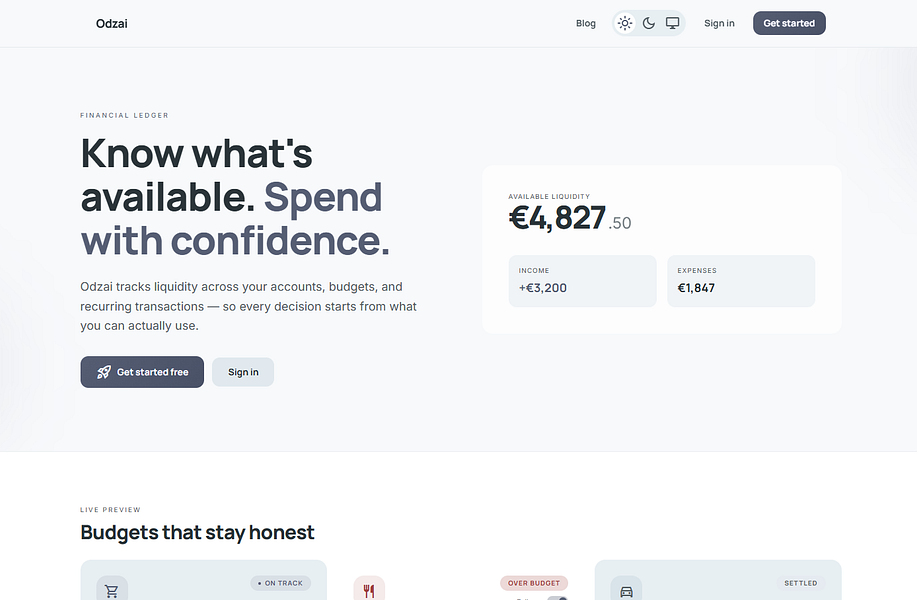This screenshot has width=917, height=600.
Task: Click the On Track status badge
Action: [x=281, y=583]
